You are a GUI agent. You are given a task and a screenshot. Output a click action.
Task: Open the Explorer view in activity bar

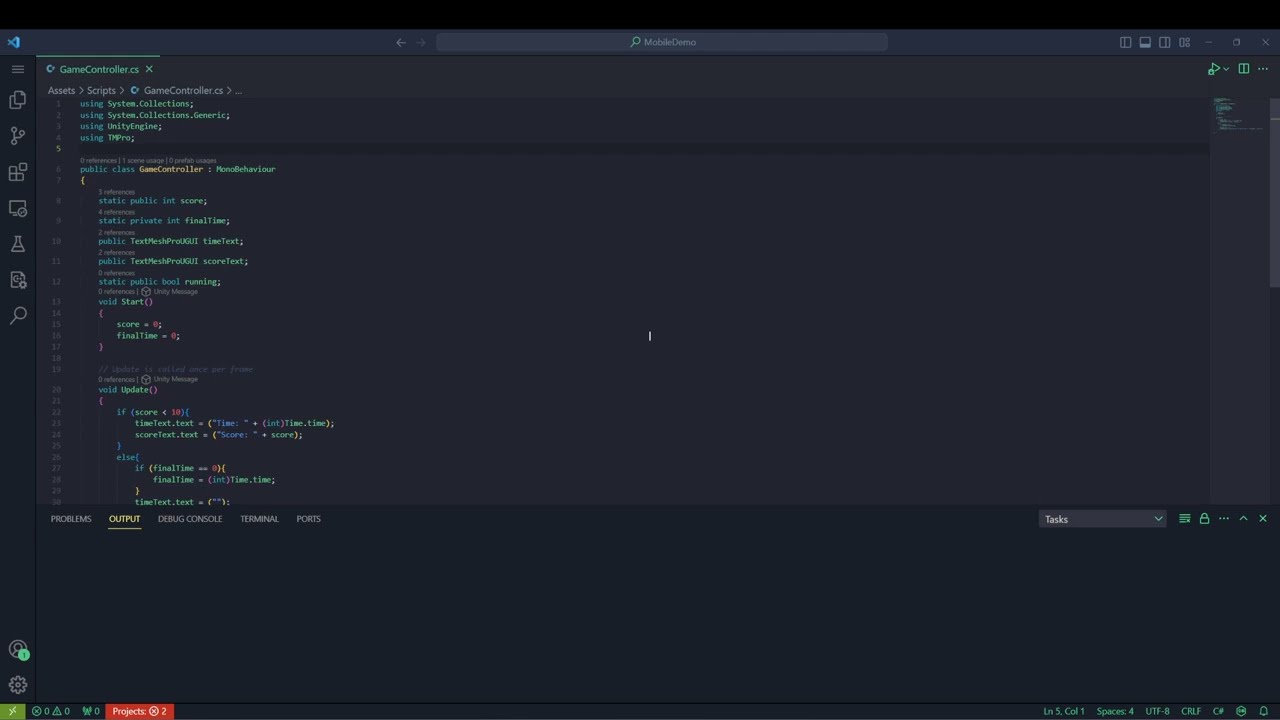click(18, 100)
